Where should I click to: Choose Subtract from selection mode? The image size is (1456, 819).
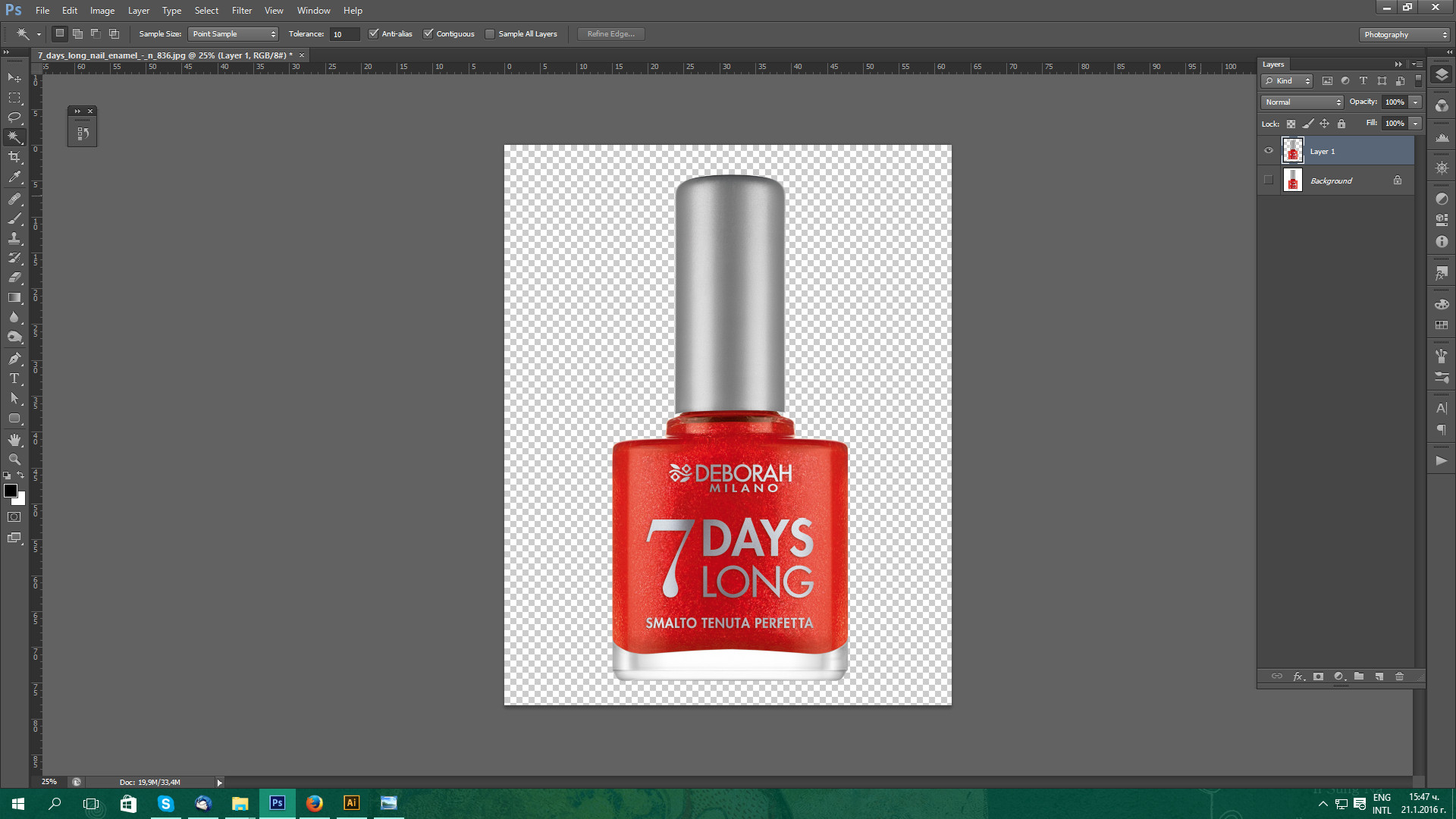(96, 33)
